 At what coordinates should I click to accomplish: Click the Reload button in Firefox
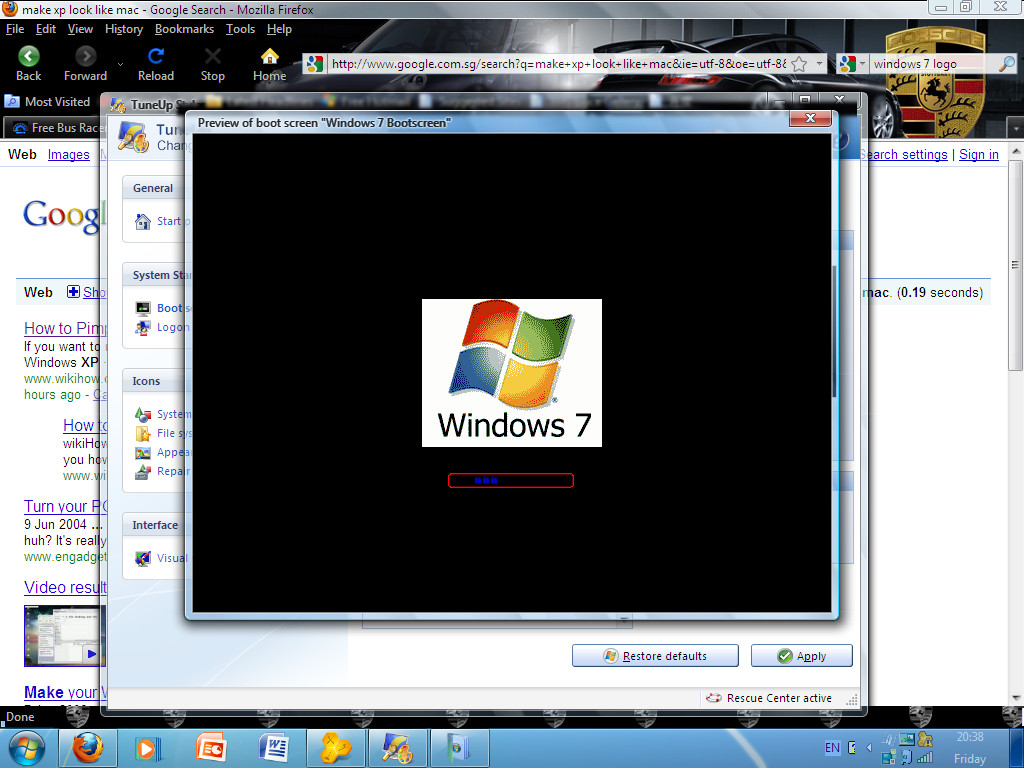(155, 62)
